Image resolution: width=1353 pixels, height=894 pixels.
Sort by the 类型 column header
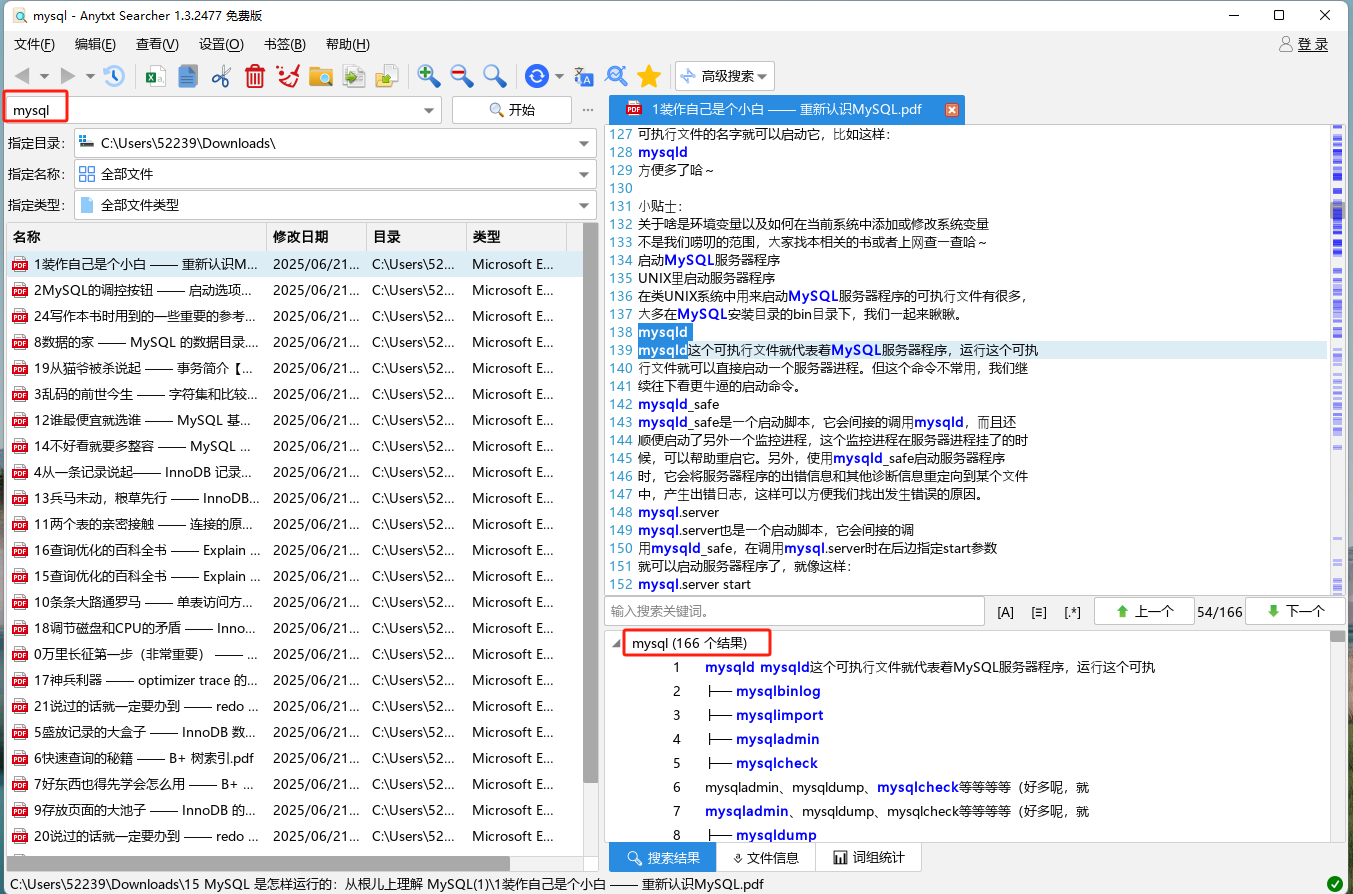pyautogui.click(x=516, y=237)
